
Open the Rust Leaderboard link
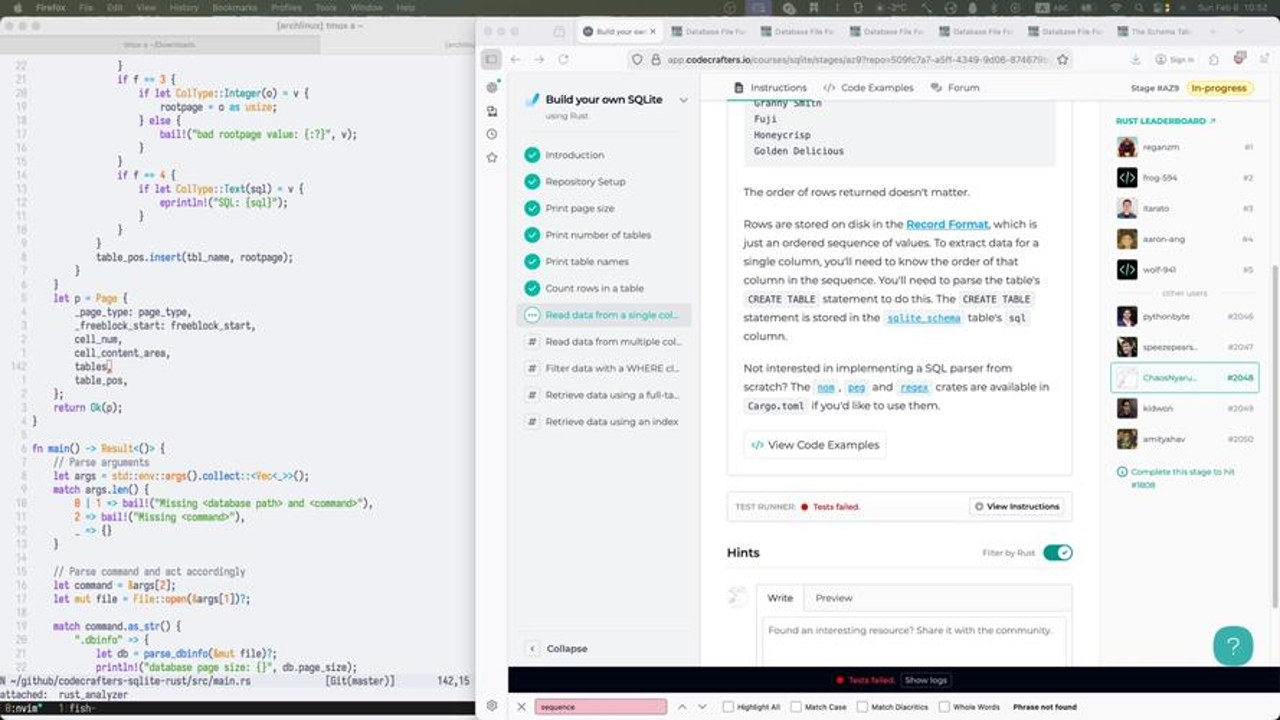1165,121
